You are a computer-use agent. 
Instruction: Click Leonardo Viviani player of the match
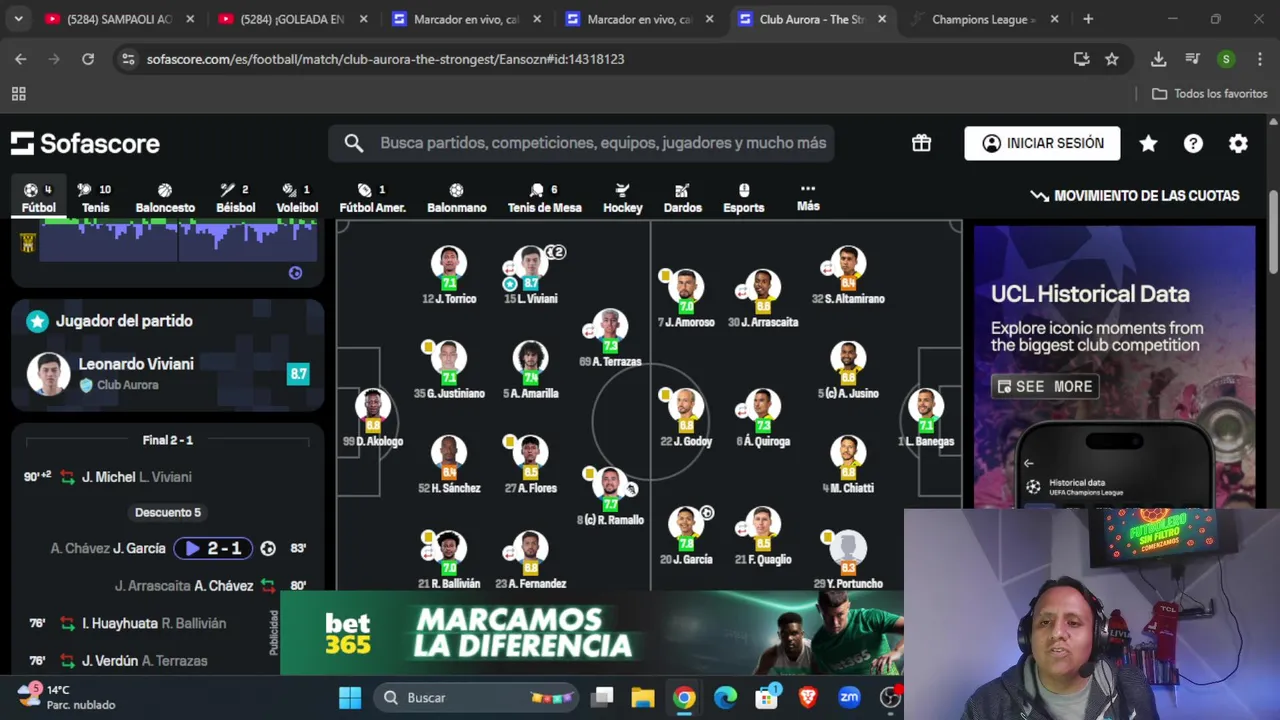[168, 374]
